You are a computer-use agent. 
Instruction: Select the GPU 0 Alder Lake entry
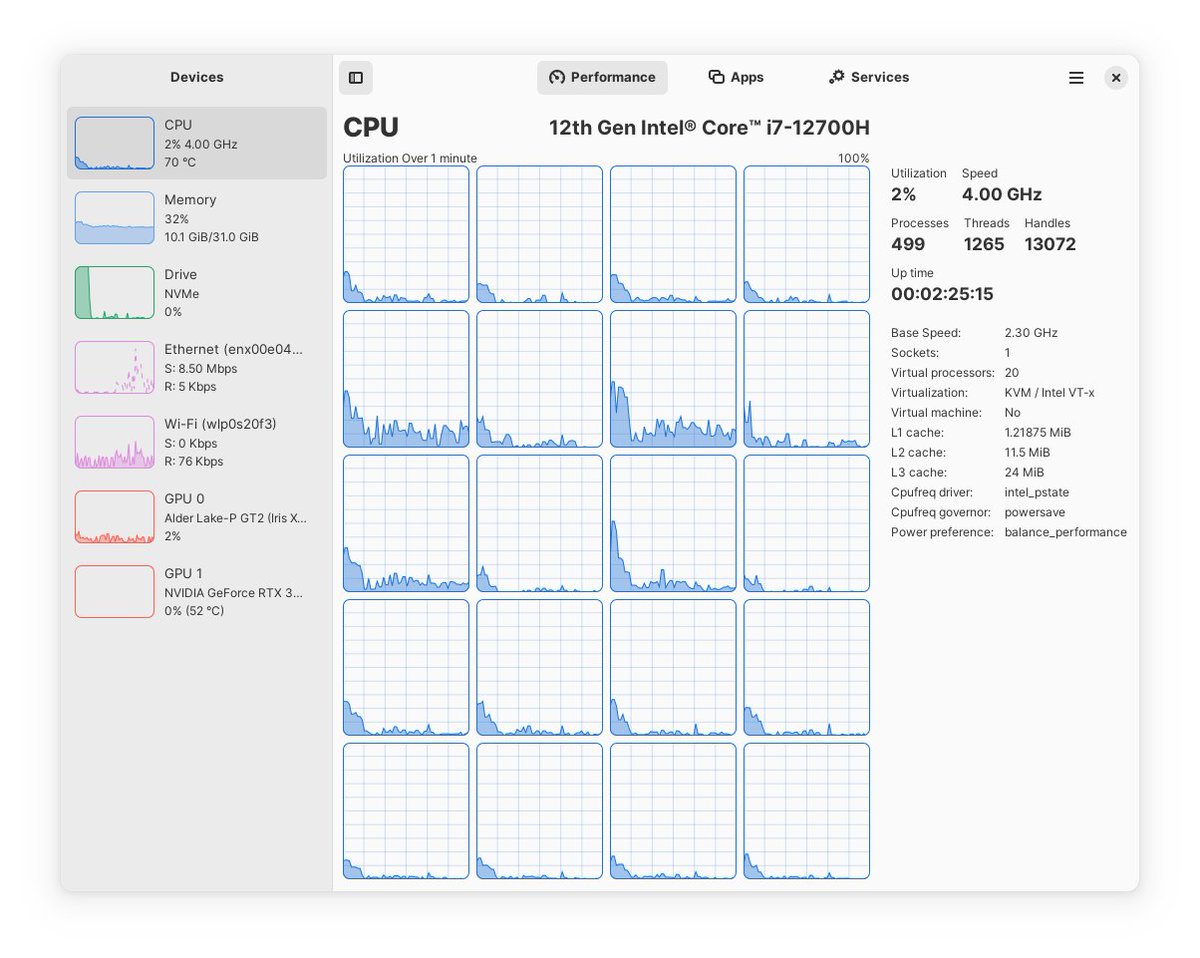click(x=197, y=517)
